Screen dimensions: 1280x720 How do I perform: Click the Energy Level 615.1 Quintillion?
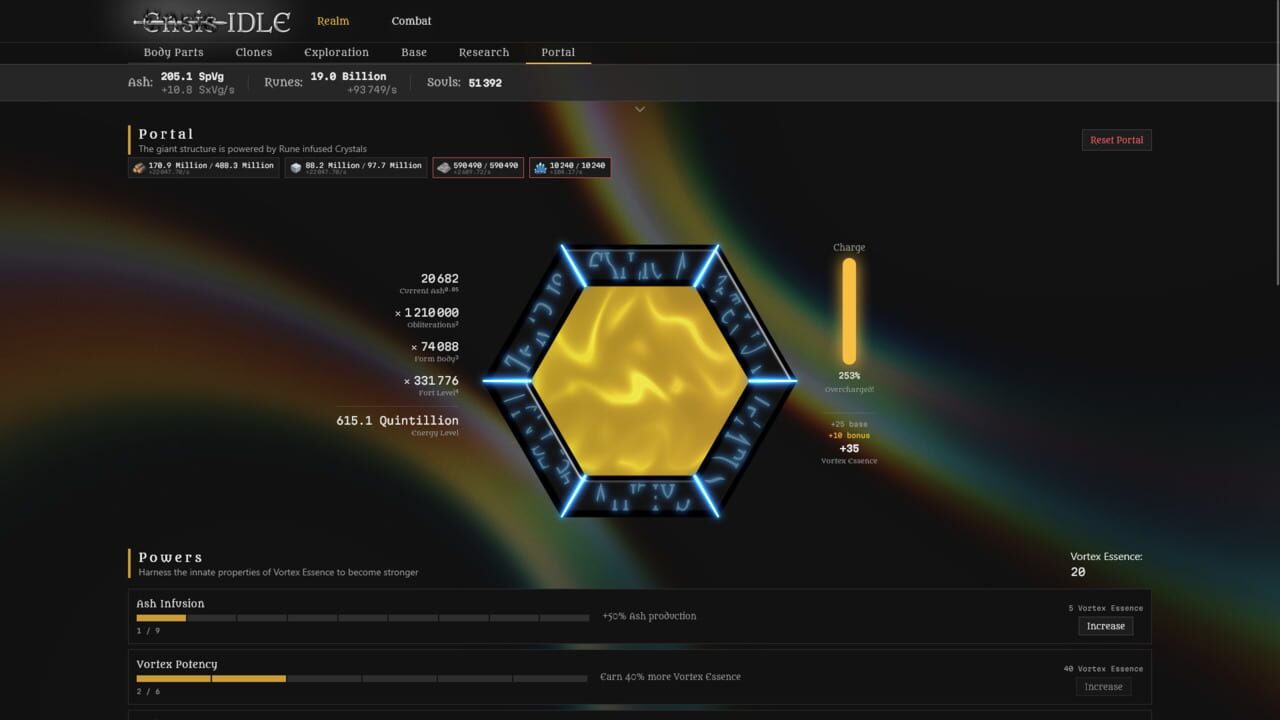[x=398, y=421]
